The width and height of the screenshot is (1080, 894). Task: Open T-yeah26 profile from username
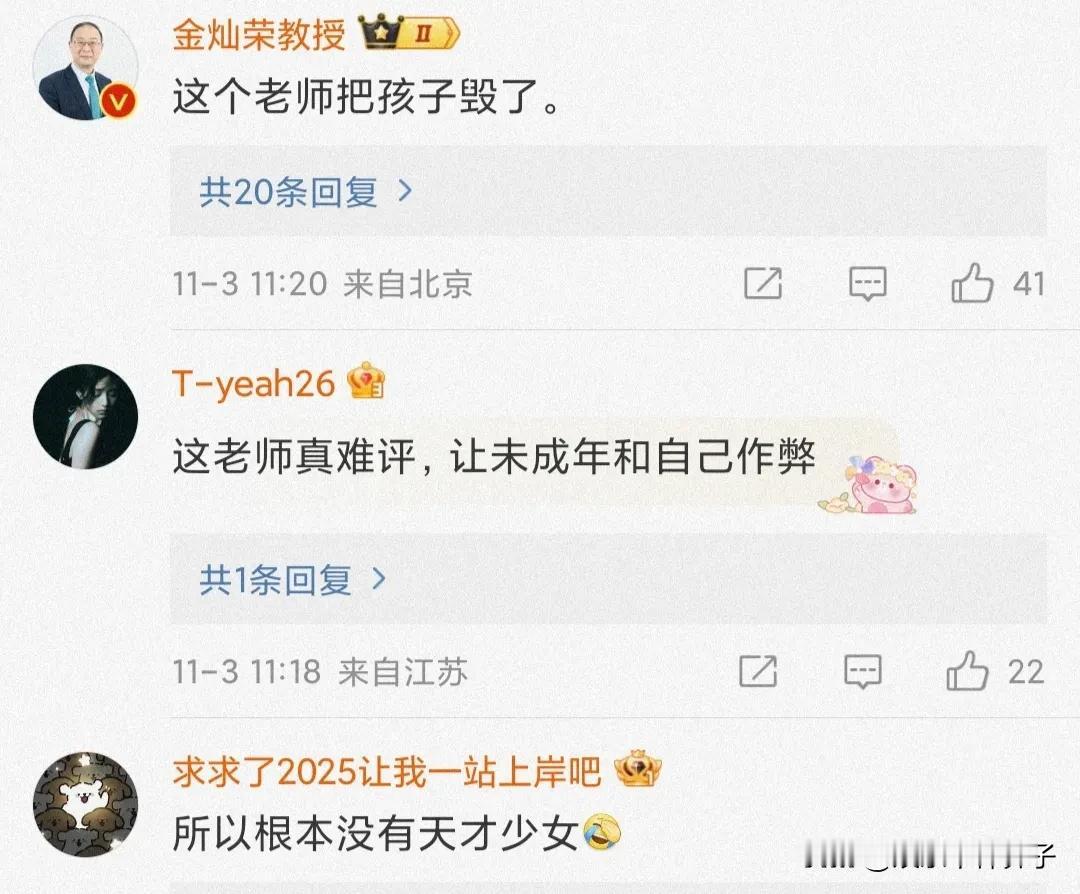253,383
